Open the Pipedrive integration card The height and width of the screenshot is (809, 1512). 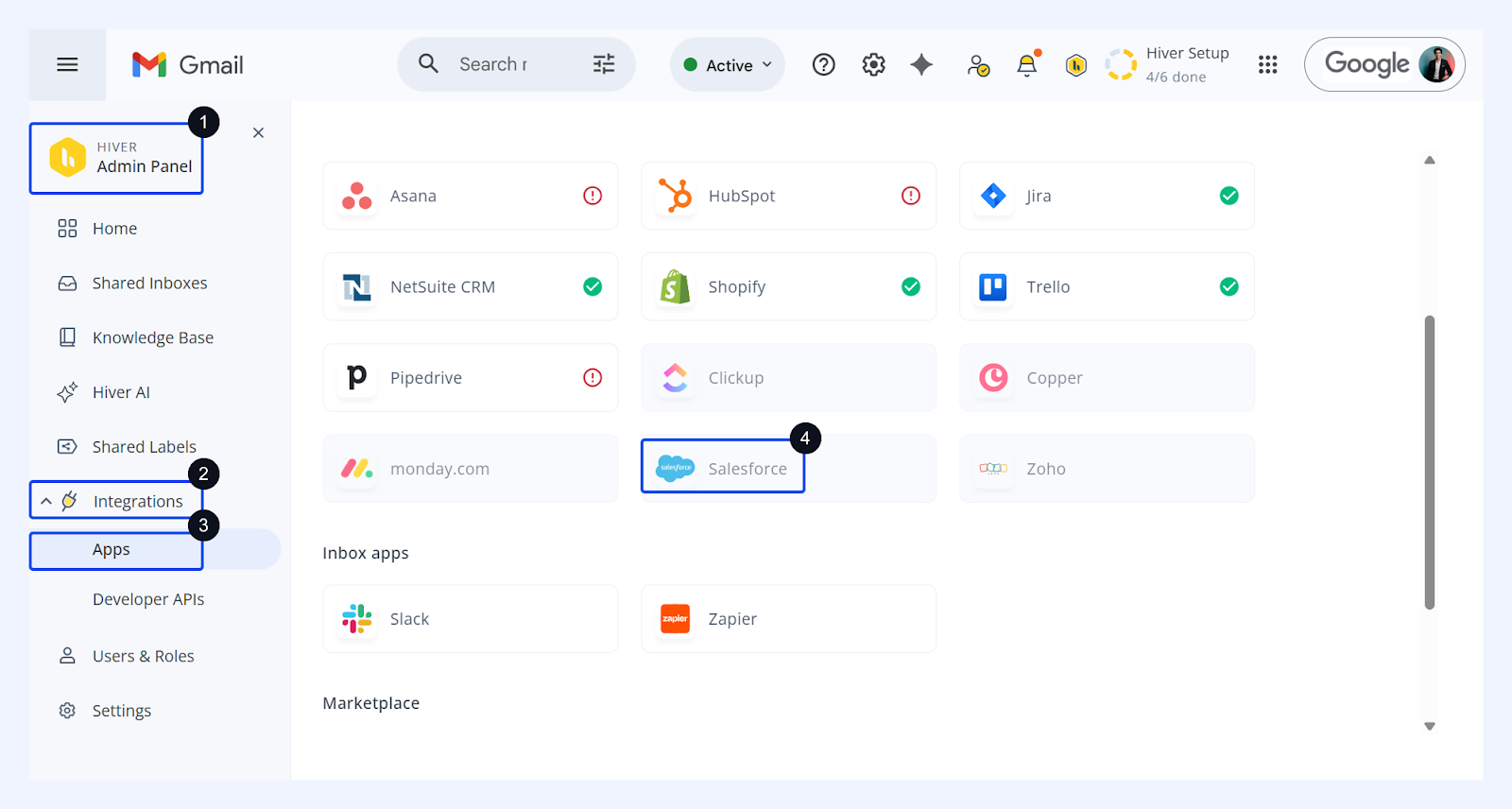471,377
